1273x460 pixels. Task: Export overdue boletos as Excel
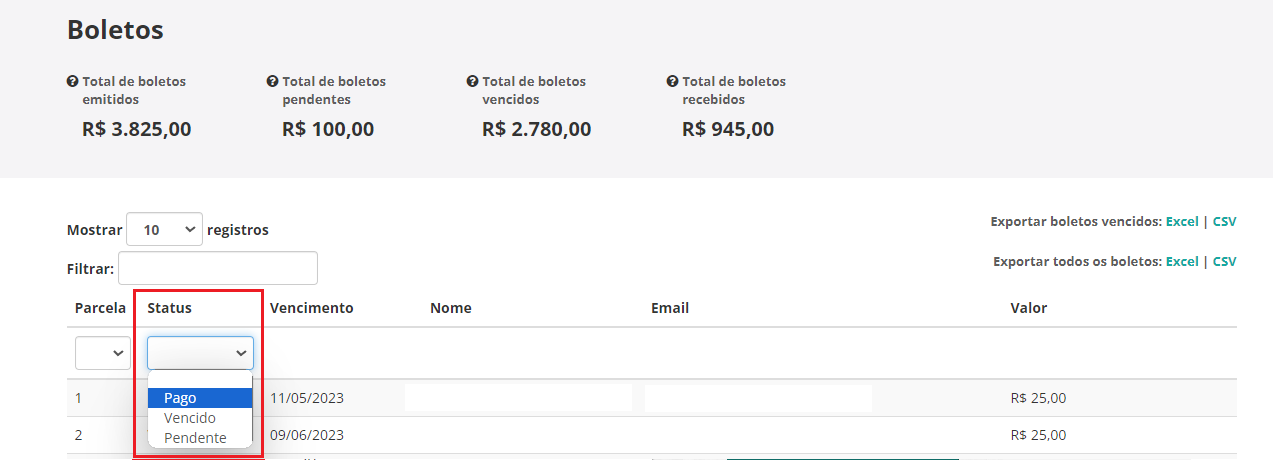pyautogui.click(x=1182, y=221)
